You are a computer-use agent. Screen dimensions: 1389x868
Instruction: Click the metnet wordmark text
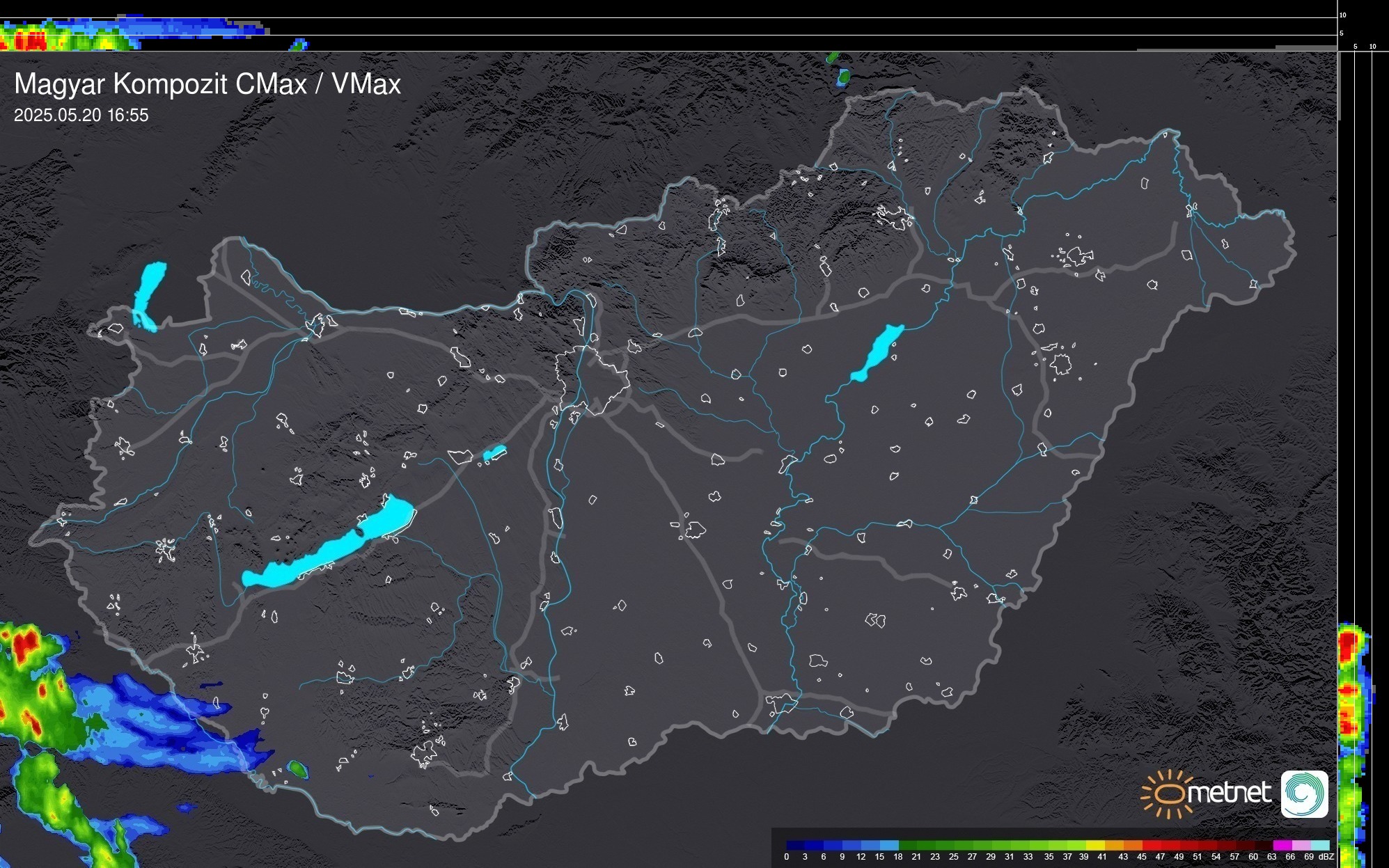1230,793
